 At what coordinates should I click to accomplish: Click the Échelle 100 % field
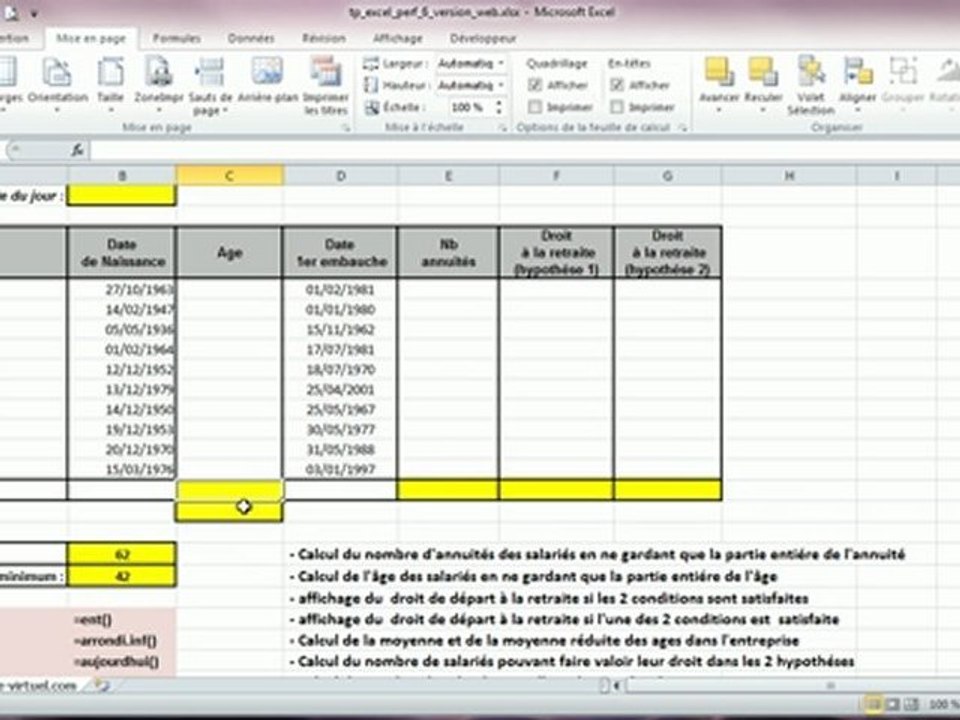468,108
